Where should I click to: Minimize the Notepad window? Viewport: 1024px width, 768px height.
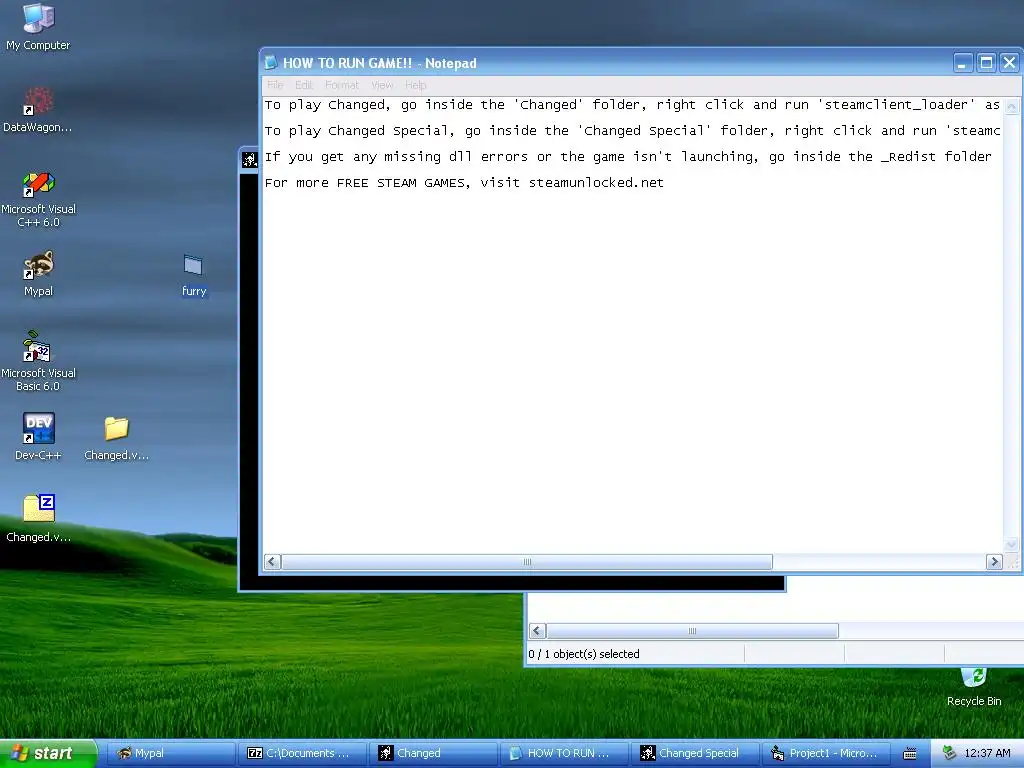click(x=963, y=63)
